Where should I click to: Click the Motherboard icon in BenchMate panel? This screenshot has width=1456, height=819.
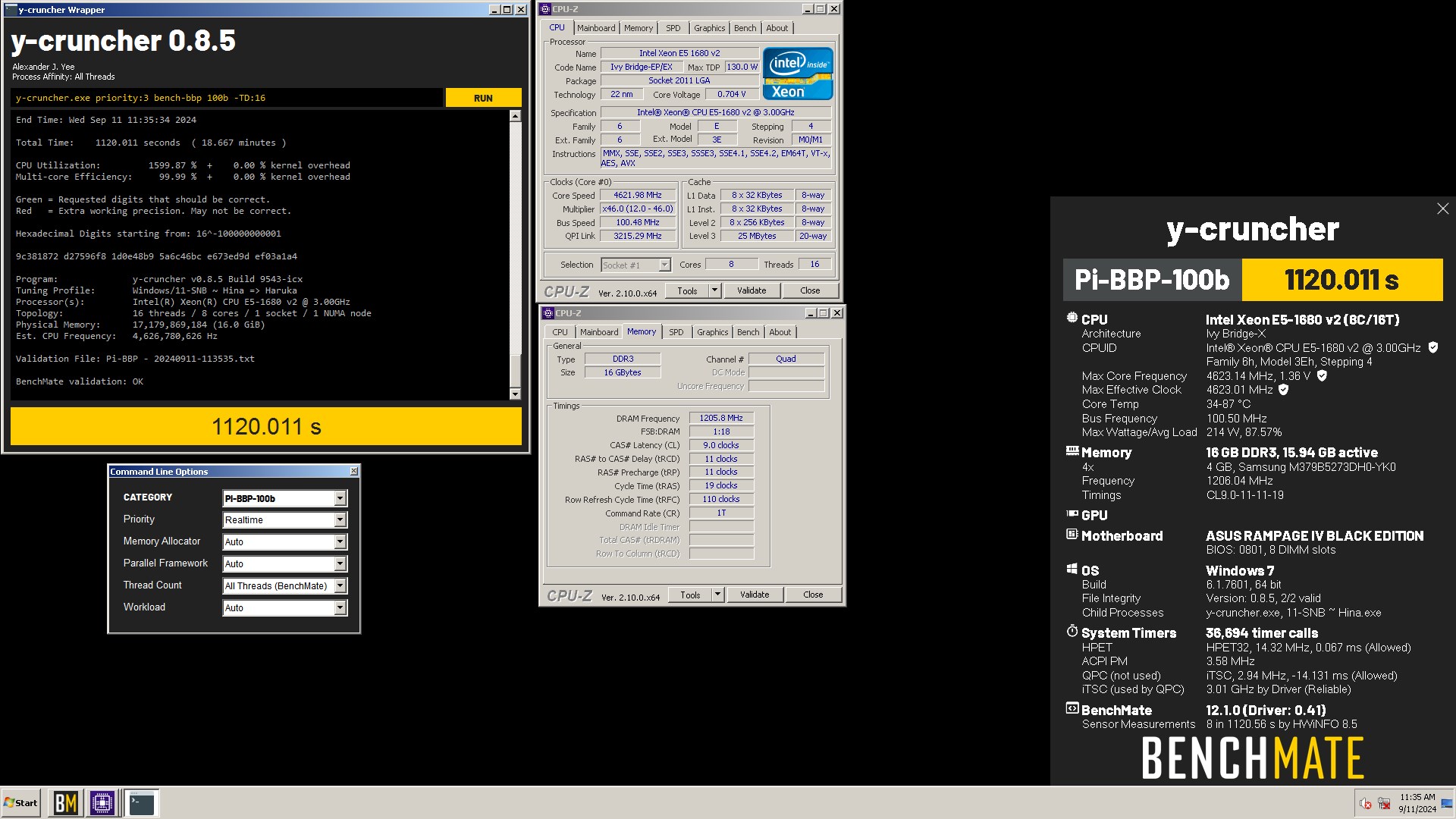pyautogui.click(x=1072, y=534)
